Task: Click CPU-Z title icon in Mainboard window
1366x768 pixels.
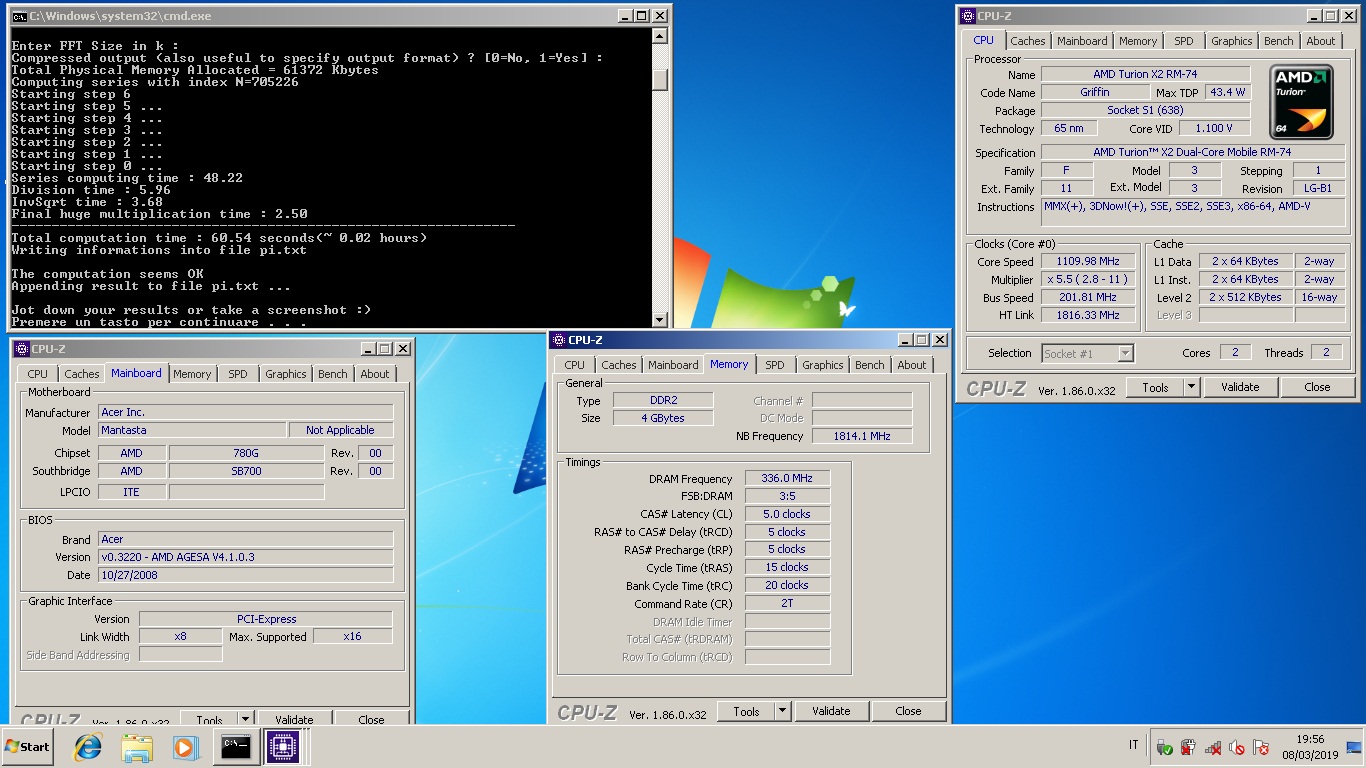Action: (23, 349)
